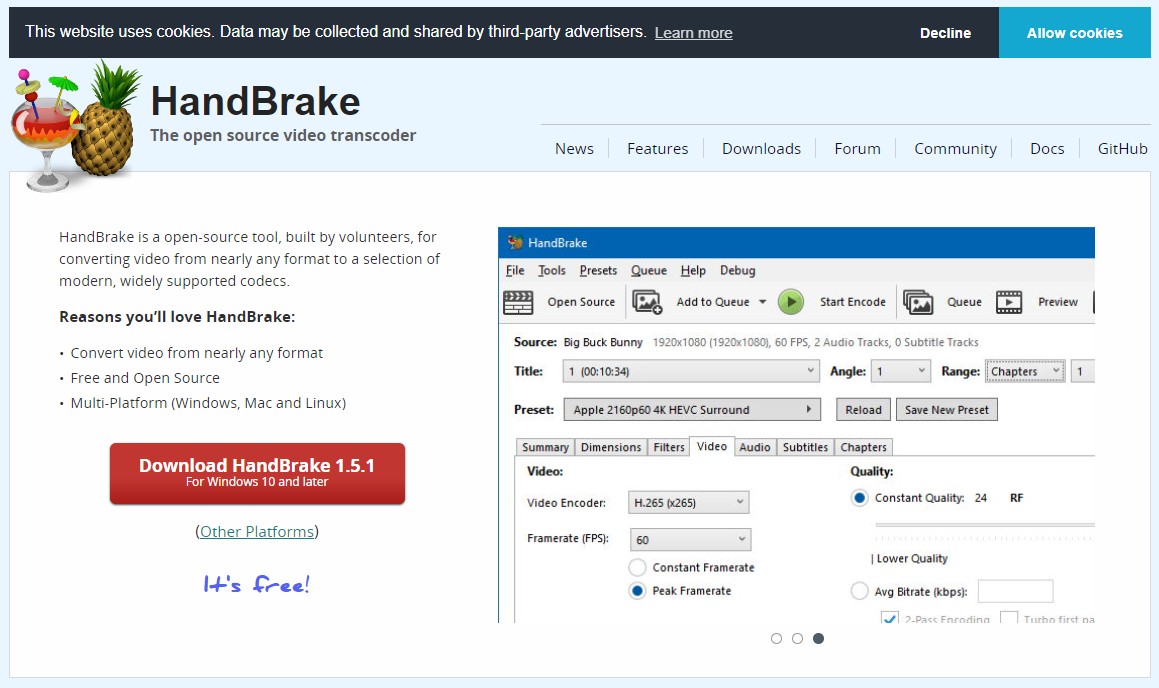This screenshot has width=1159, height=688.
Task: Open the Angle dropdown
Action: [900, 371]
